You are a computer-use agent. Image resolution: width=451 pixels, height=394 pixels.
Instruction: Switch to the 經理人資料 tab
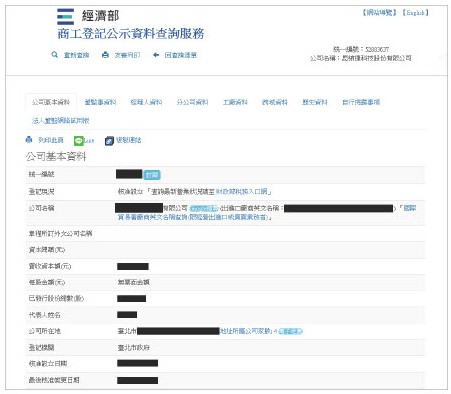point(146,102)
